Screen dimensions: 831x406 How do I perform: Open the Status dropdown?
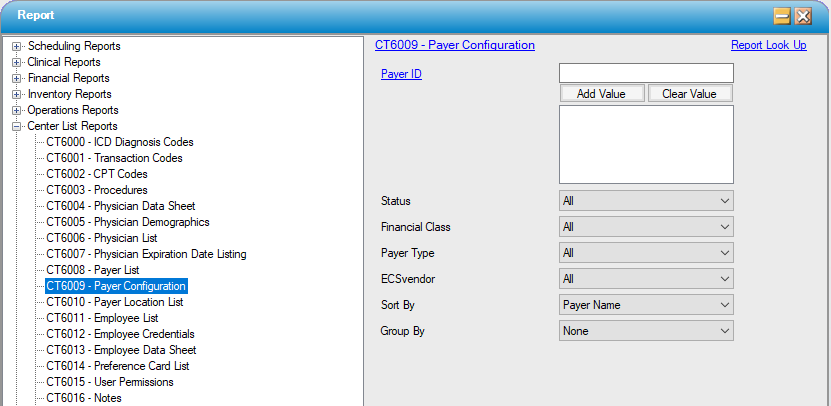646,201
